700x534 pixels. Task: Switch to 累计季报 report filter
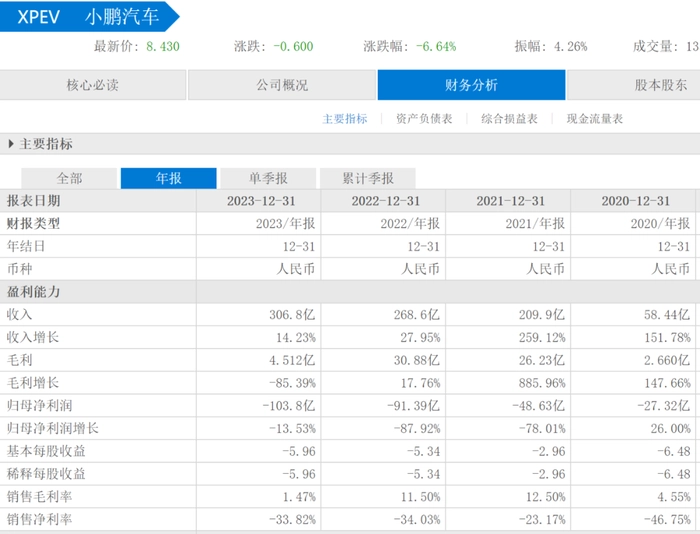[367, 178]
